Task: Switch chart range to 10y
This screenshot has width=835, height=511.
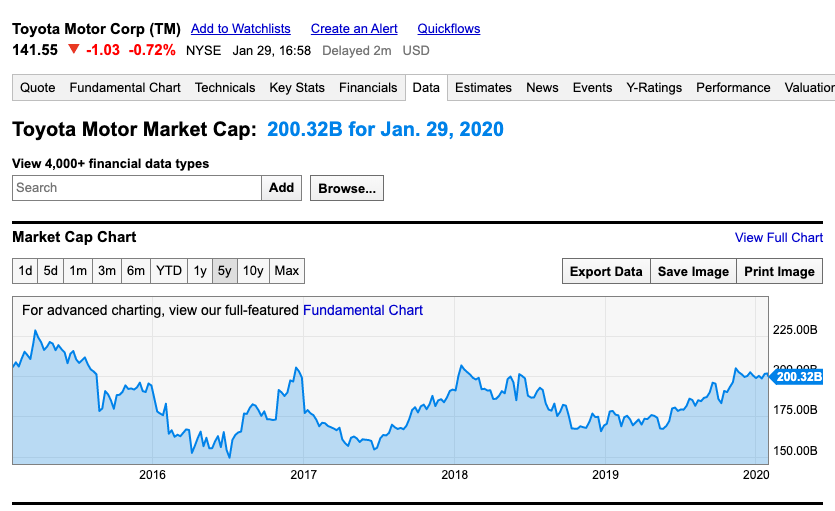Action: (253, 271)
